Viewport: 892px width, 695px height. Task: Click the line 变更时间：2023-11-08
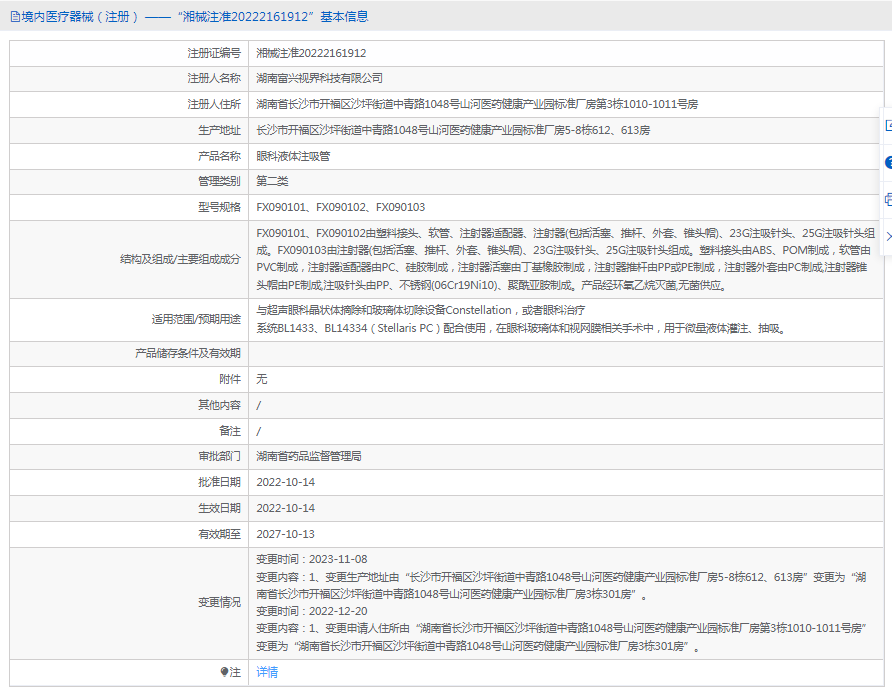312,560
